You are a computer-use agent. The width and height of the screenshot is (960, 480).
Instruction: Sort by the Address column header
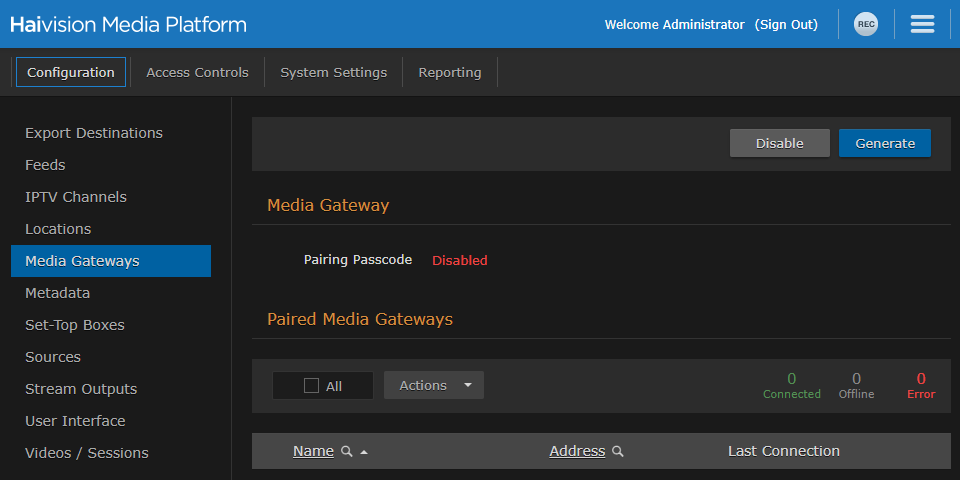coord(577,451)
